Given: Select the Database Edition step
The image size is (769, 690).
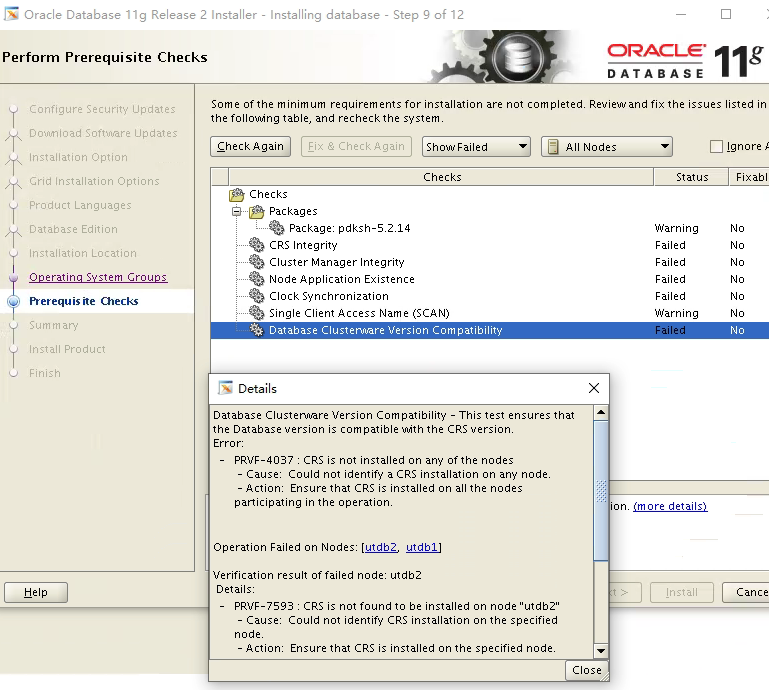Looking at the screenshot, I should pos(74,229).
